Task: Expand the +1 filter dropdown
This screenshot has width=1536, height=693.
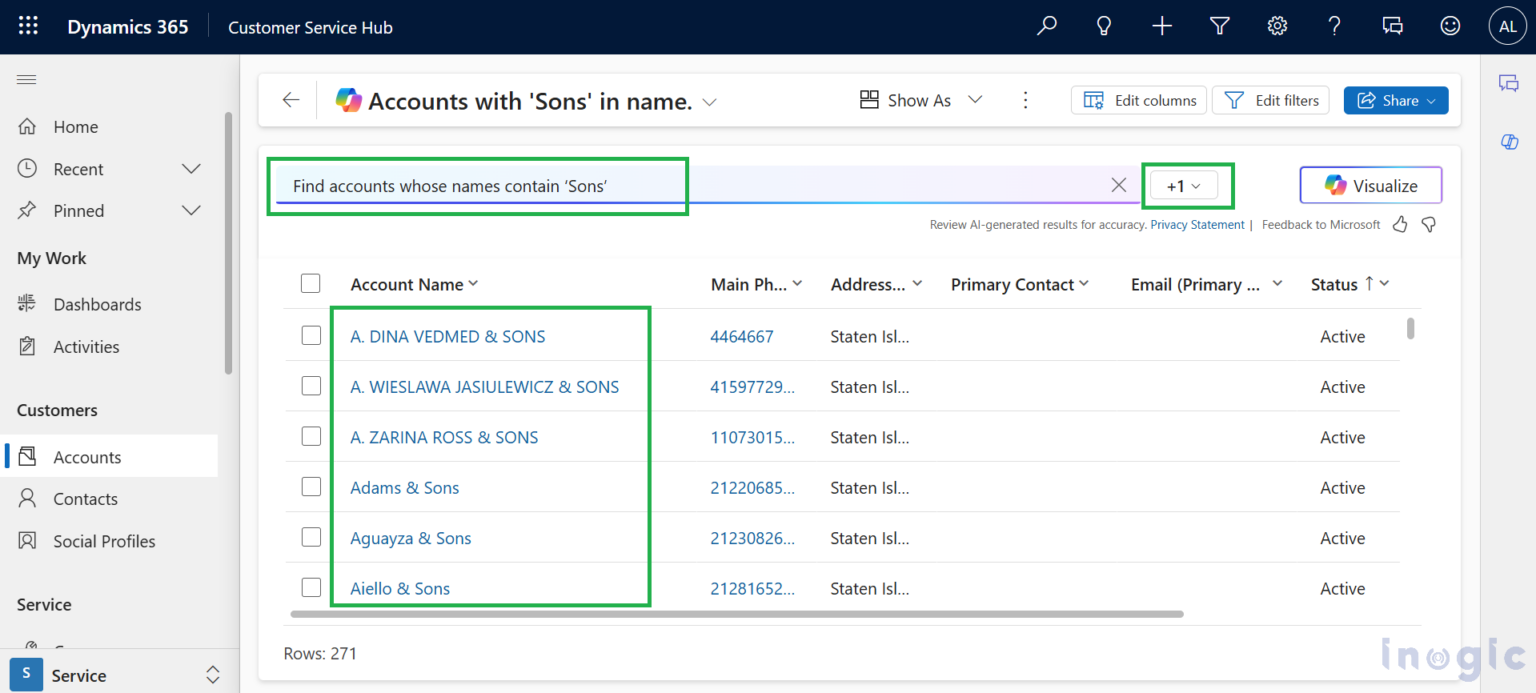Action: (1186, 185)
